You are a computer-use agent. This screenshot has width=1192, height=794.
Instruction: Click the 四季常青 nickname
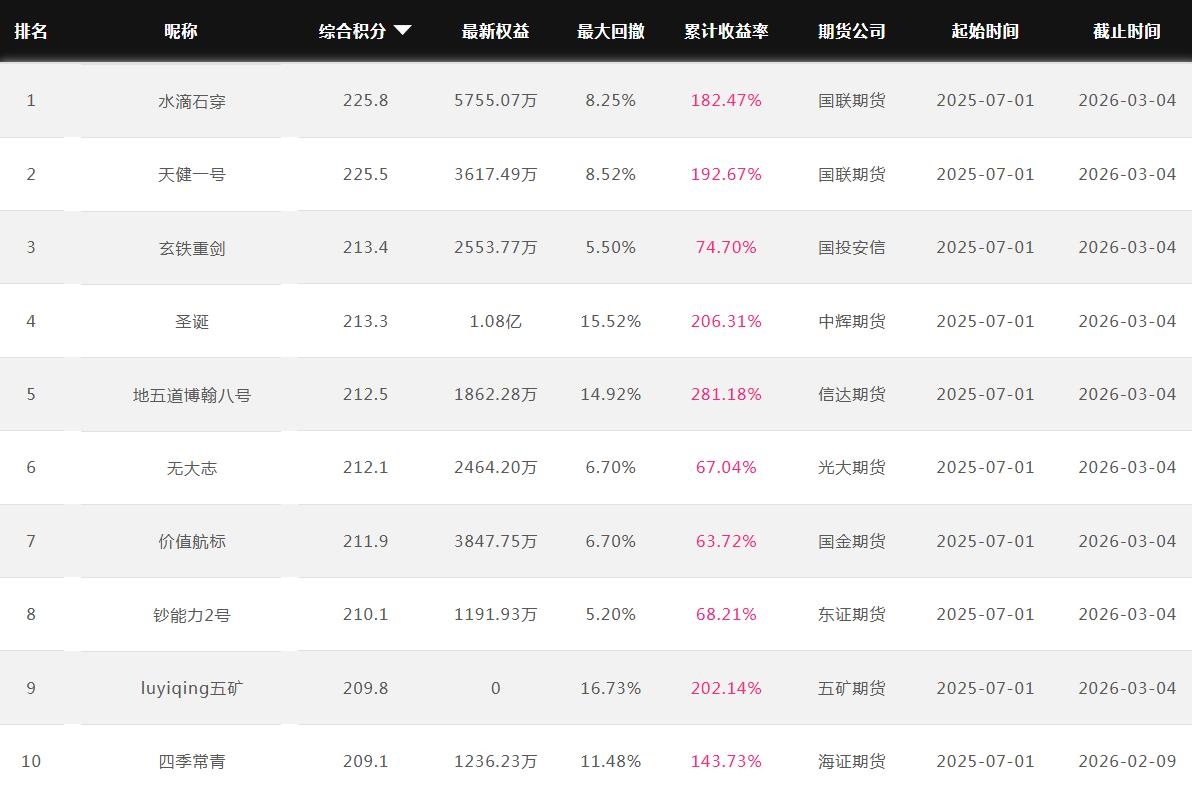pos(192,762)
